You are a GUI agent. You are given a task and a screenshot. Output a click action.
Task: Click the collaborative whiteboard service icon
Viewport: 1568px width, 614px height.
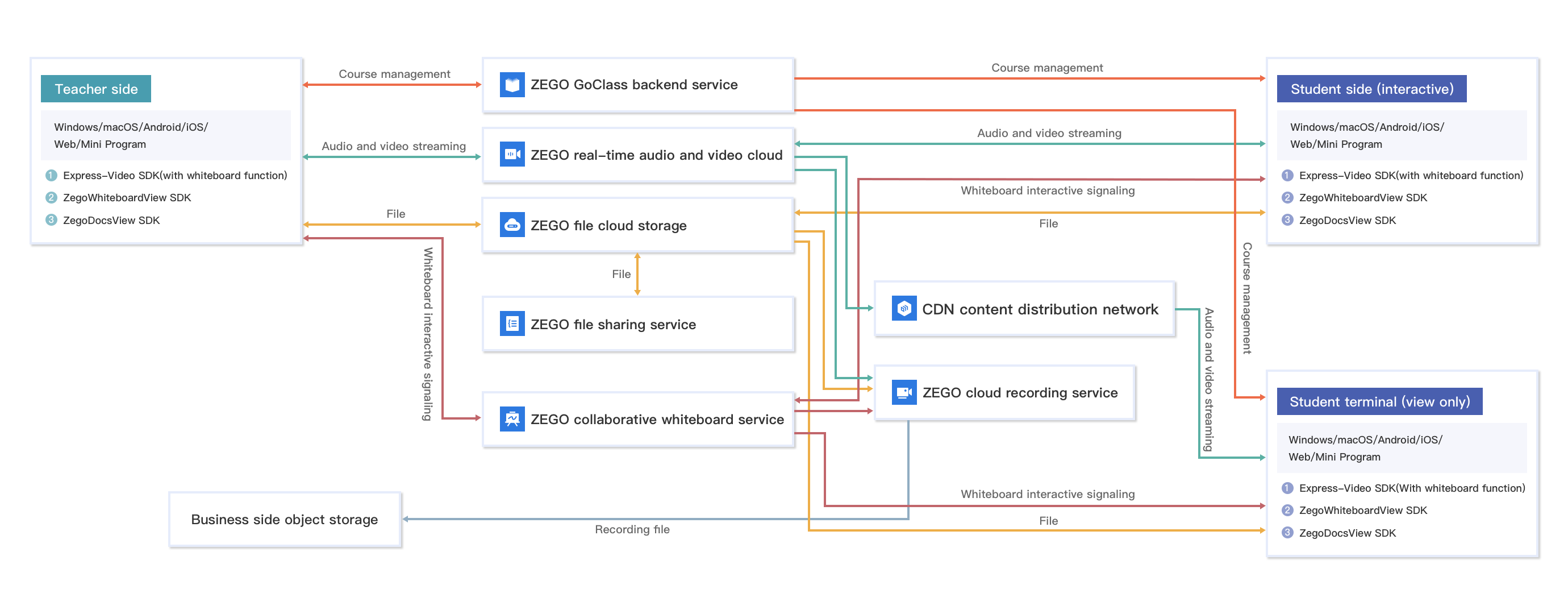(512, 419)
